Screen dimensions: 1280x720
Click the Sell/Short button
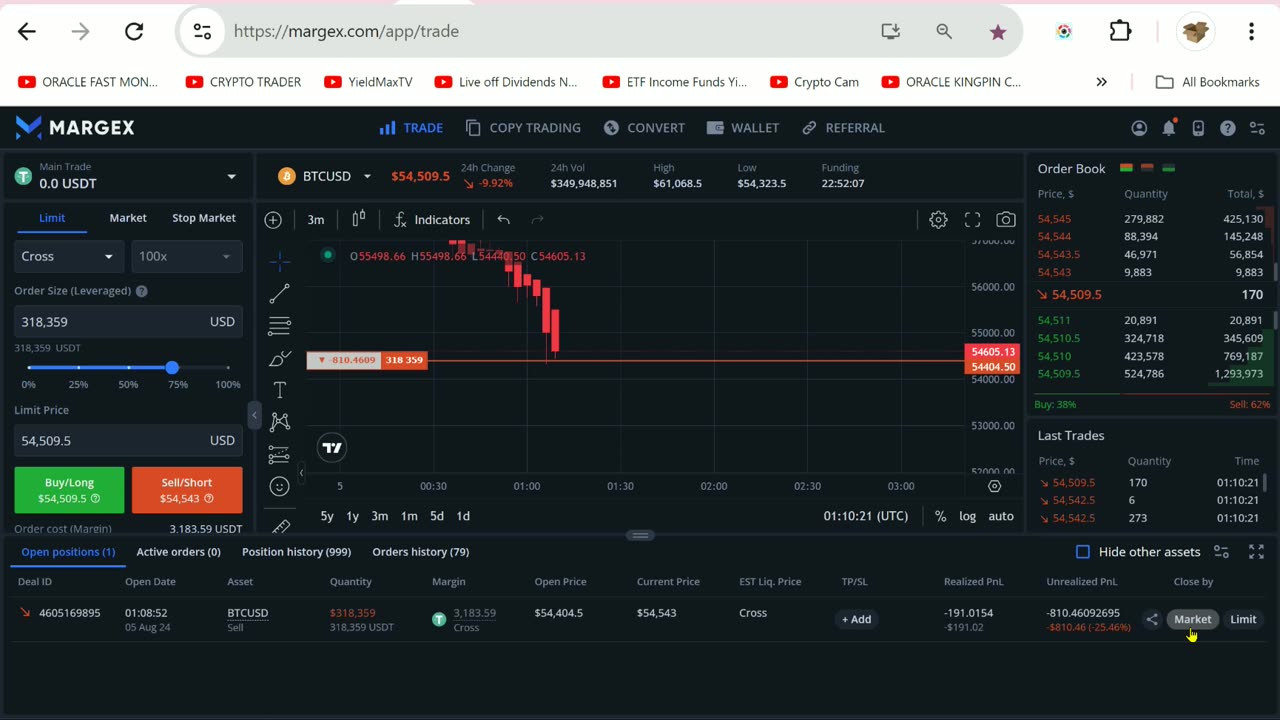[187, 490]
